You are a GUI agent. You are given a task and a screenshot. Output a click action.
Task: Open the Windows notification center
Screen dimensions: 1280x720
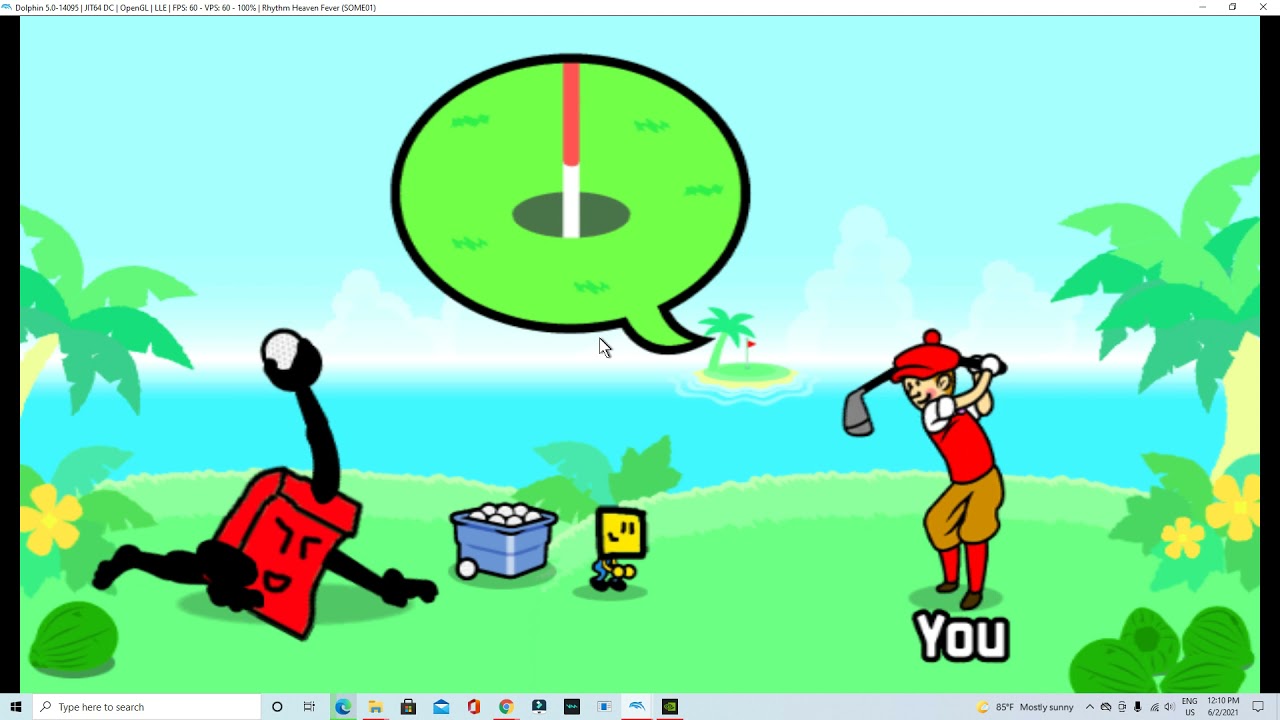pyautogui.click(x=1259, y=707)
